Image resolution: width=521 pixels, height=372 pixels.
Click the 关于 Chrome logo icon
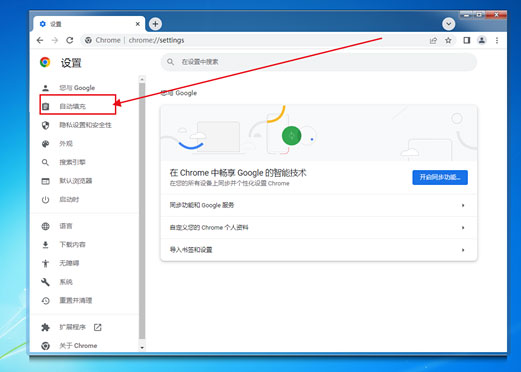coord(45,346)
